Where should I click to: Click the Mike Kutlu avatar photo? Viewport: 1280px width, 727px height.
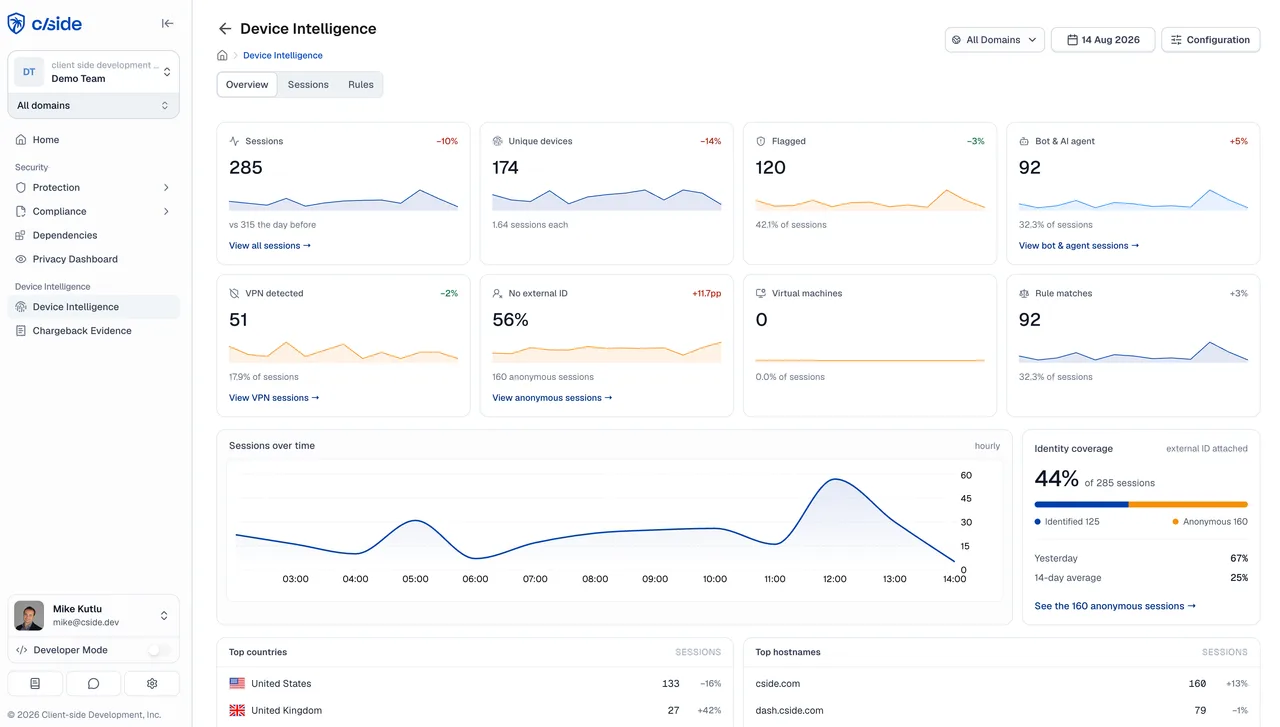(29, 616)
